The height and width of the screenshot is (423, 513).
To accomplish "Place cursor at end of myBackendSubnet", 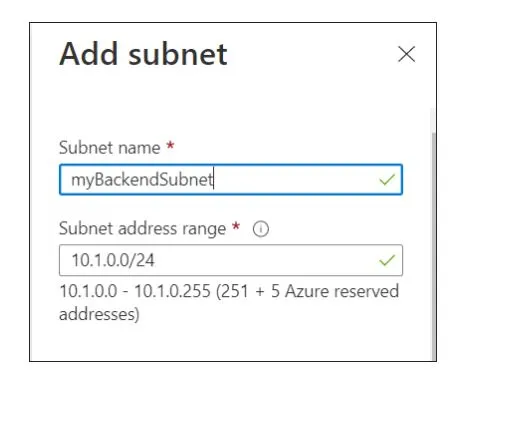I will (x=214, y=180).
